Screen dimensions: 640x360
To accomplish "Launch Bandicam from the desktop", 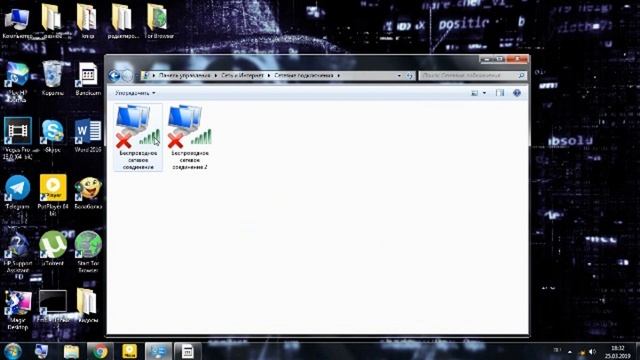I will 88,79.
